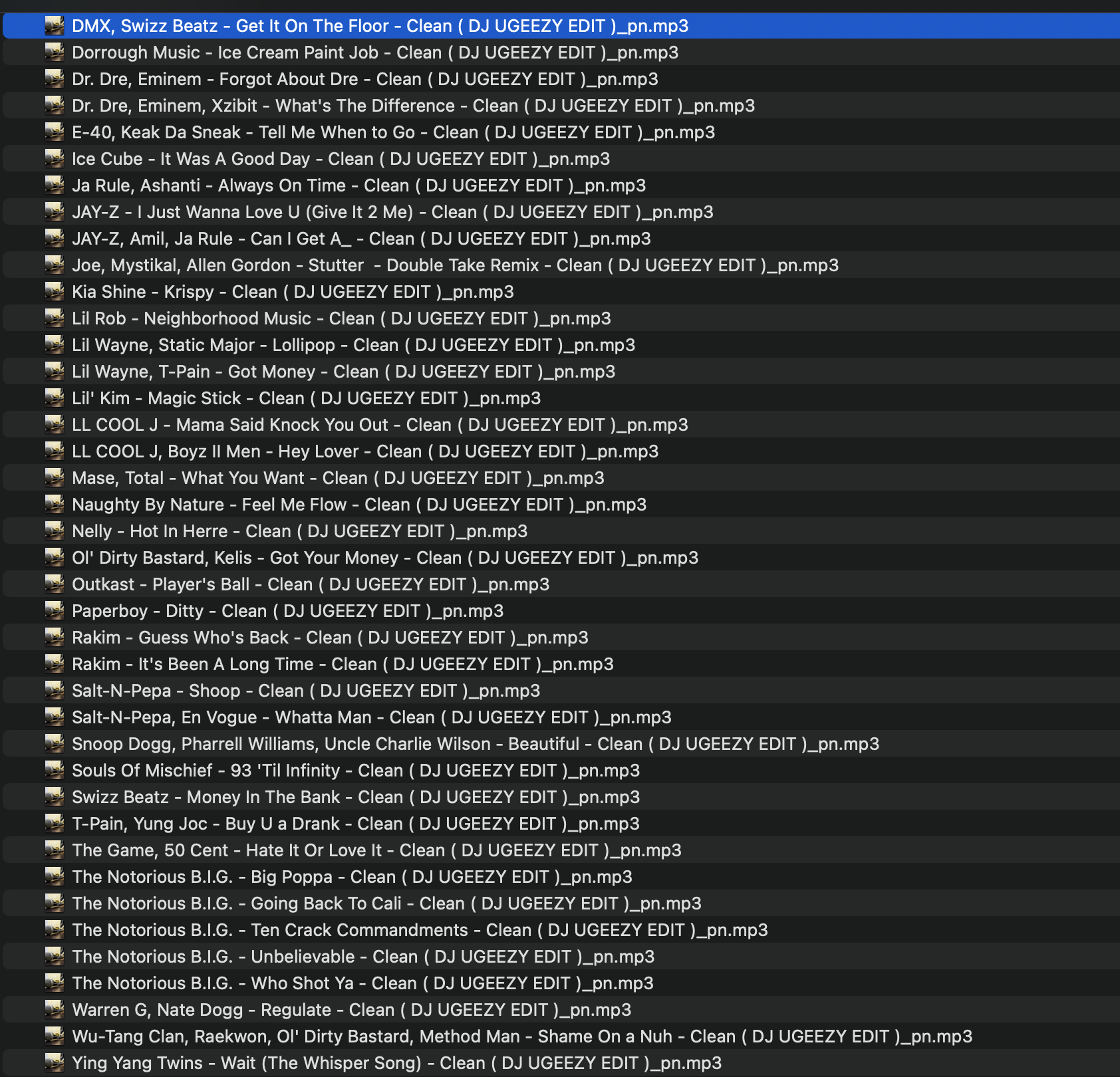Click the icon next to Got Your Money
This screenshot has height=1077, width=1120.
tap(55, 558)
